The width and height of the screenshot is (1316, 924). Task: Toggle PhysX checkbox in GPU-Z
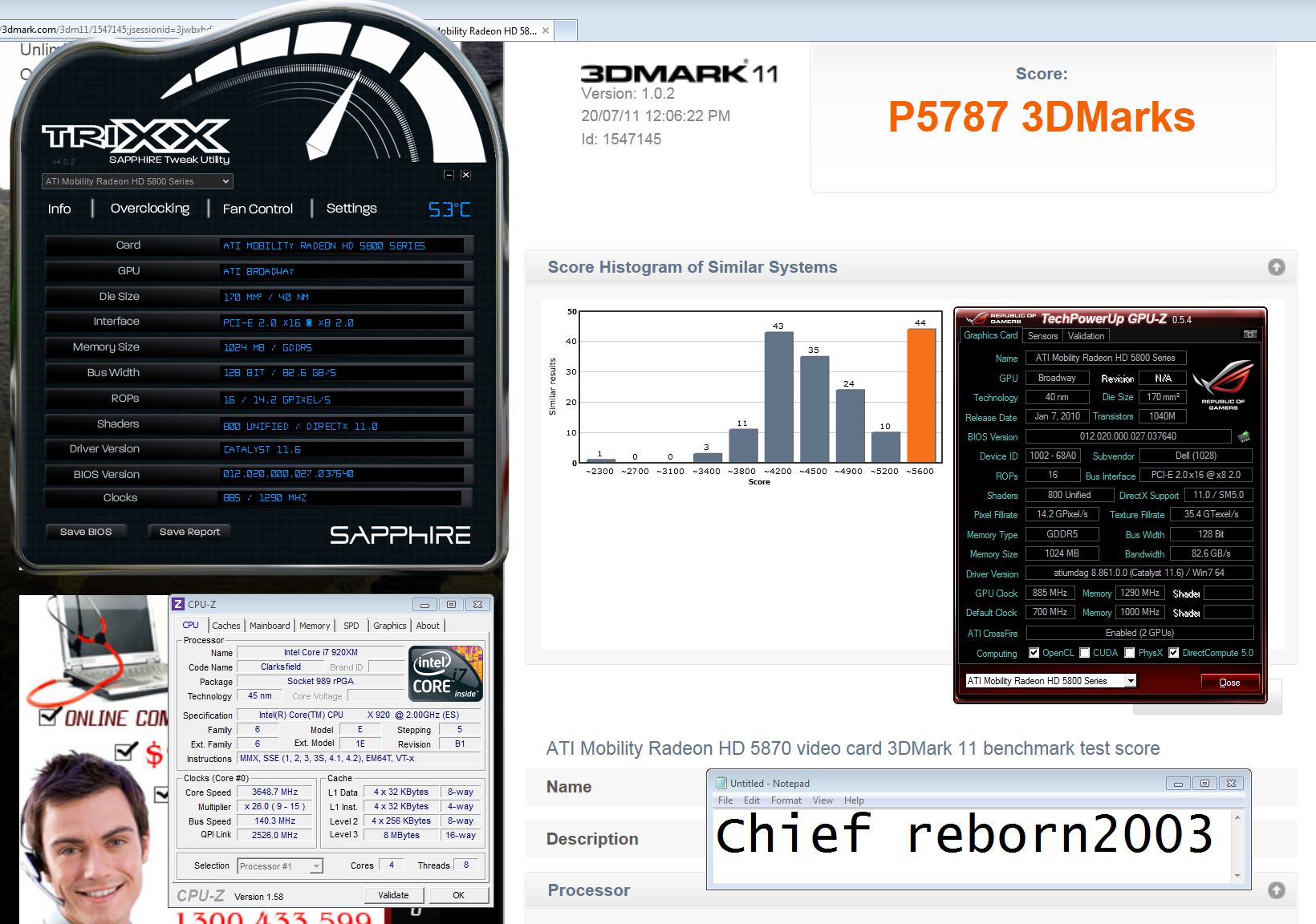1130,653
